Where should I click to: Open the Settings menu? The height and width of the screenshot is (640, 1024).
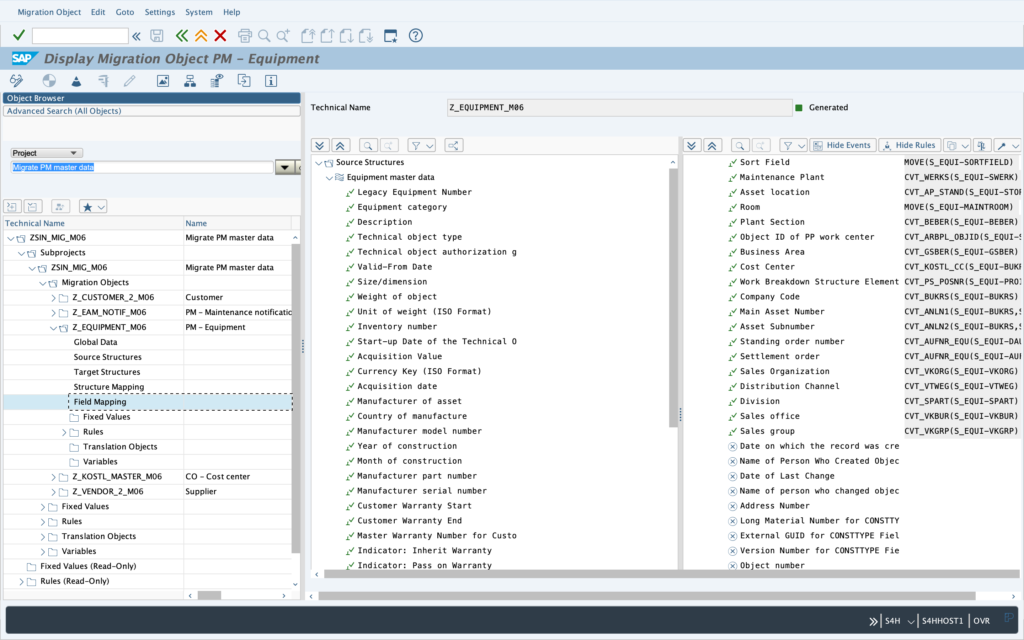159,12
